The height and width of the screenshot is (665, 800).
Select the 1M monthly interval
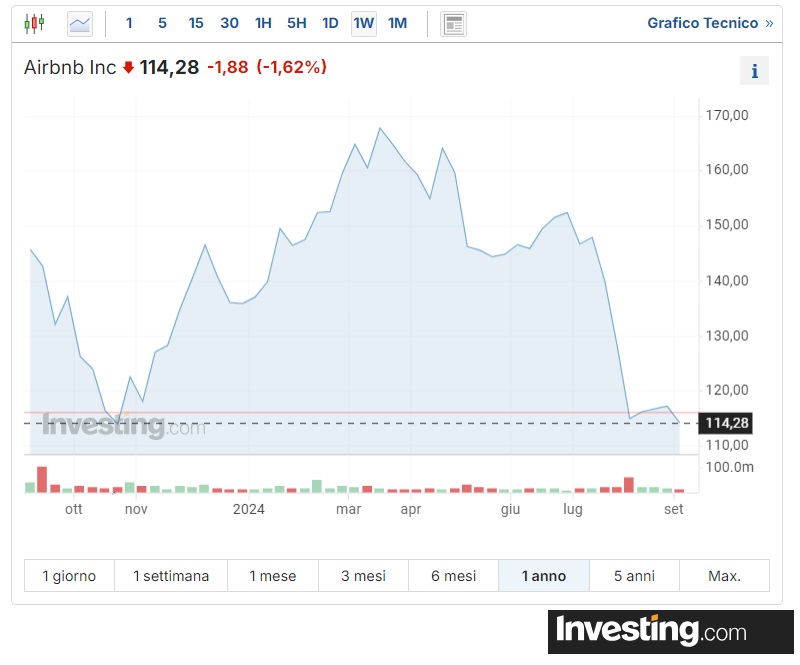point(397,23)
